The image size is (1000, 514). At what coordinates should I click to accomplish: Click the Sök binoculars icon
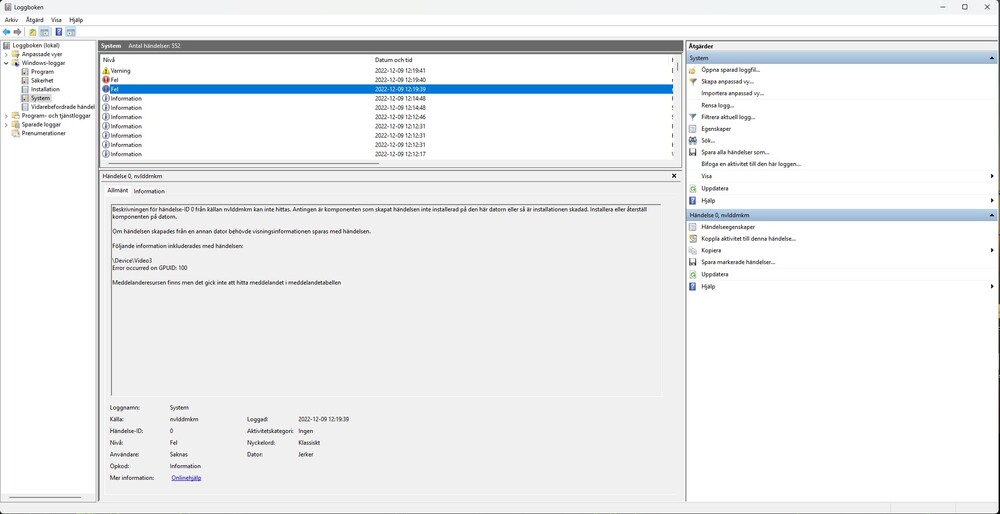click(x=693, y=141)
